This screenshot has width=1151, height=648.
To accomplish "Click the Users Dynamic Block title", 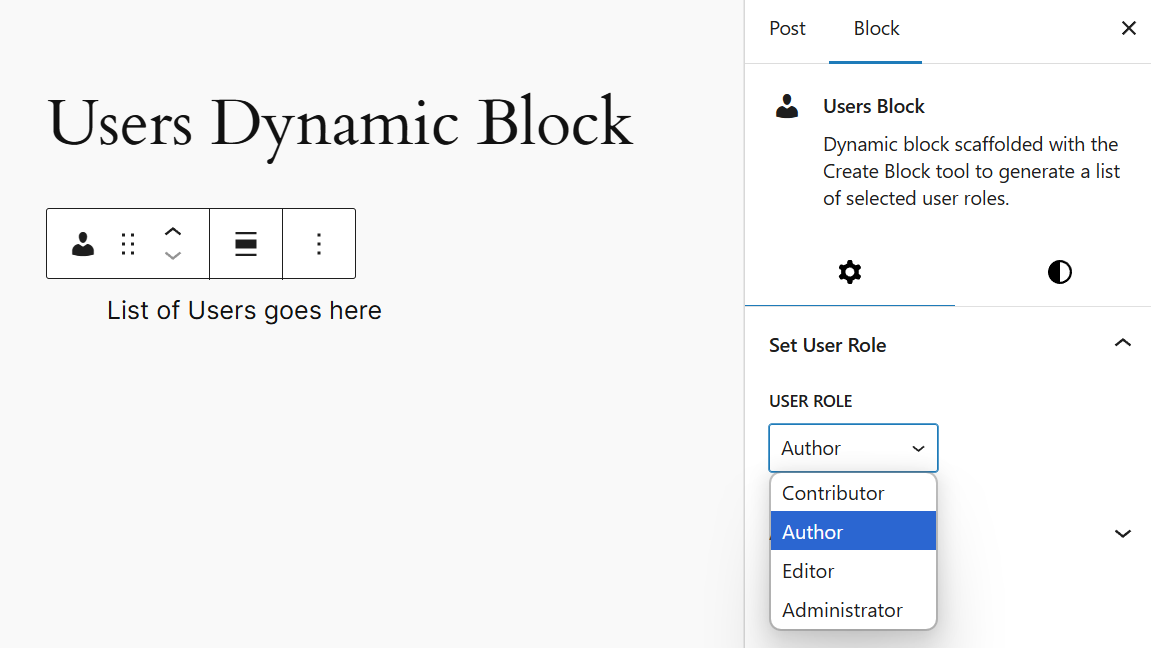I will pos(340,124).
